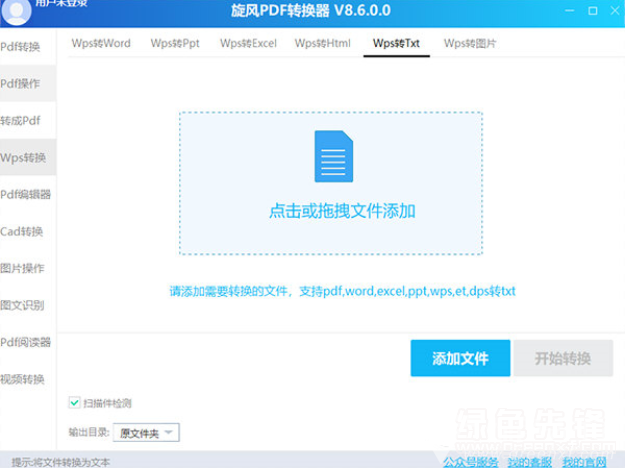Toggle the 扫描件检测 checkbox

click(74, 403)
